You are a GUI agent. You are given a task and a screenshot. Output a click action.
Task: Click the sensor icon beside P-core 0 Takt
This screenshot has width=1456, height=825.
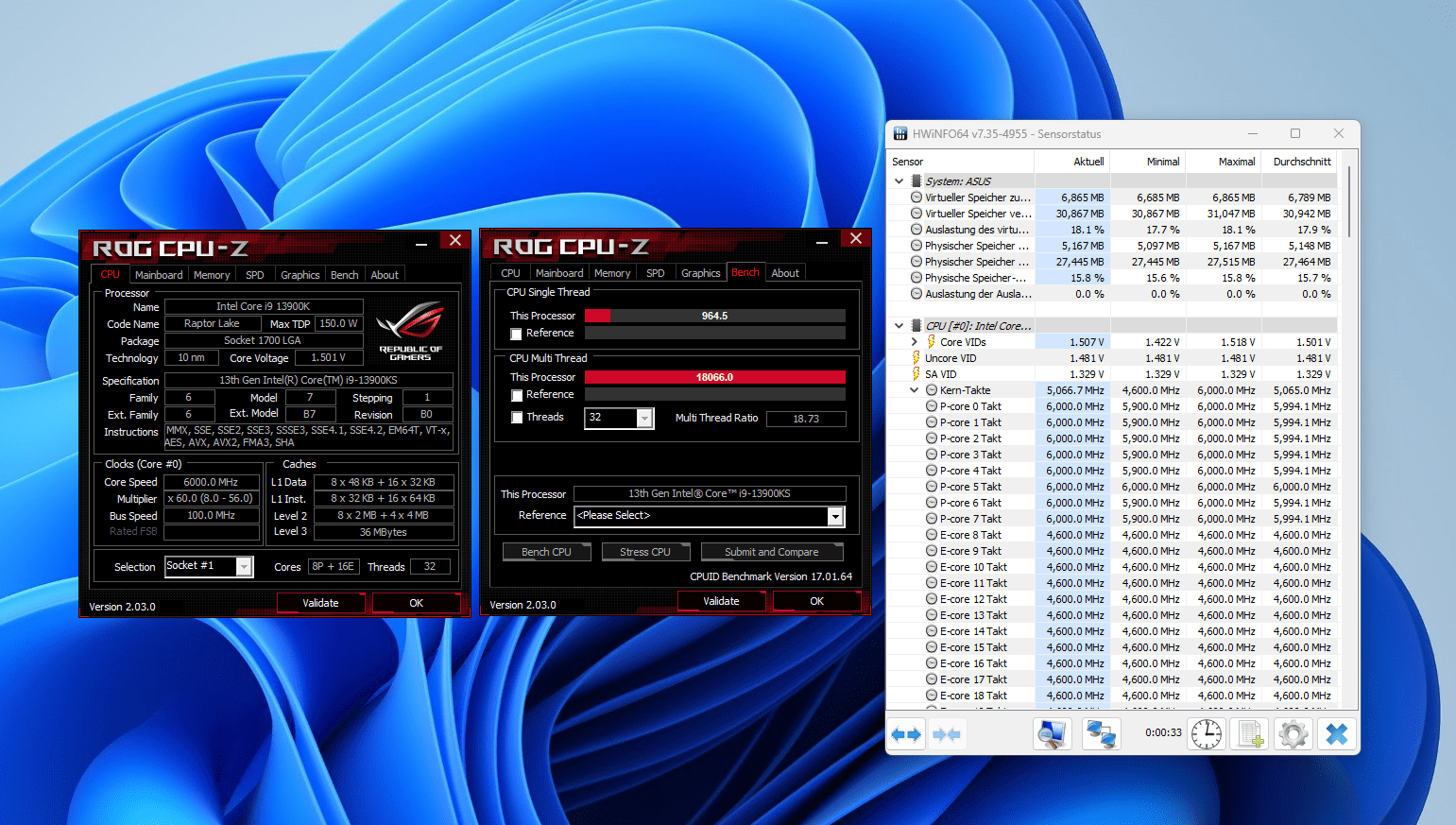[932, 406]
